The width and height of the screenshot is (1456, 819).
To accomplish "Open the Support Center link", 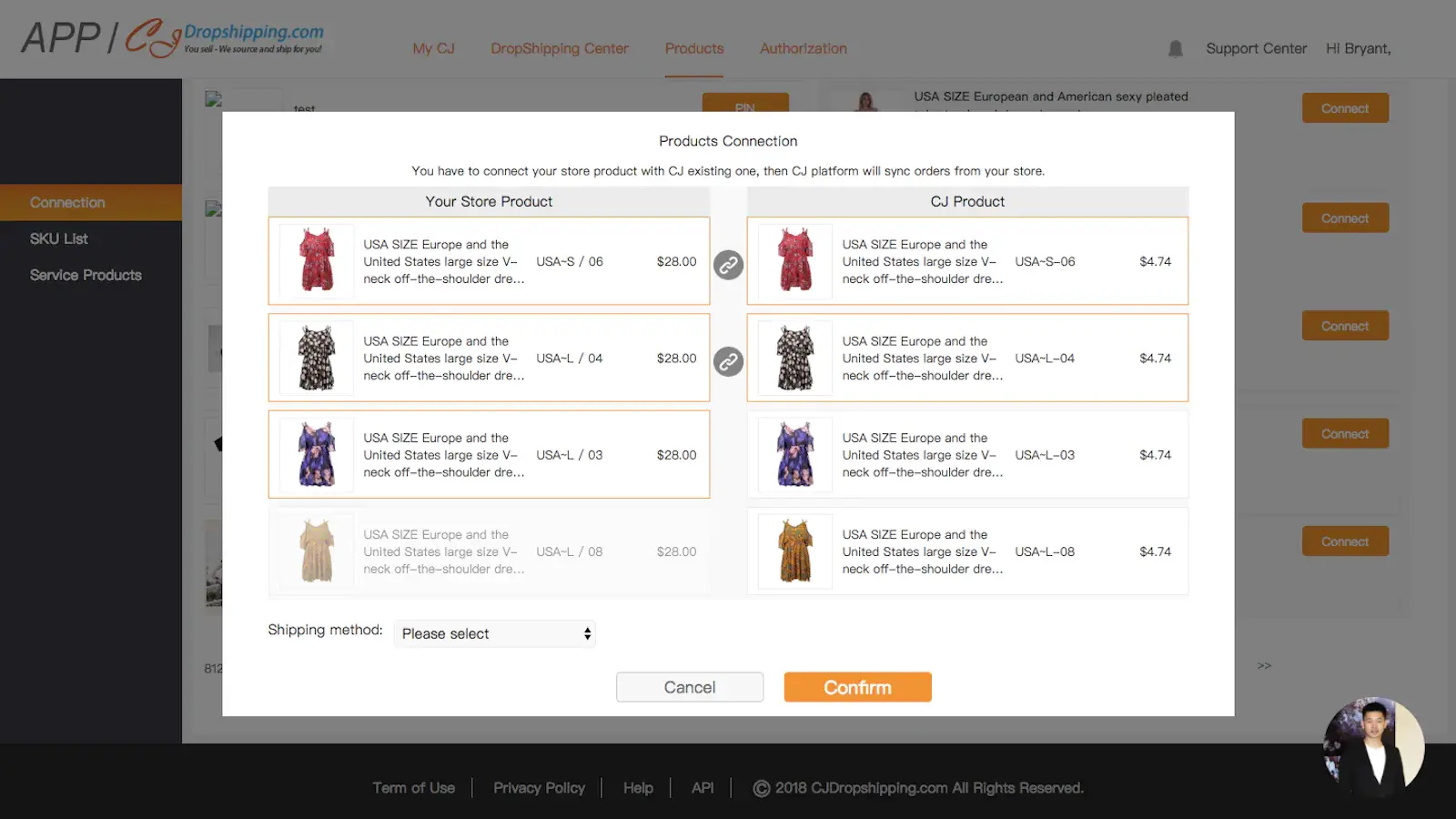I will point(1256,48).
